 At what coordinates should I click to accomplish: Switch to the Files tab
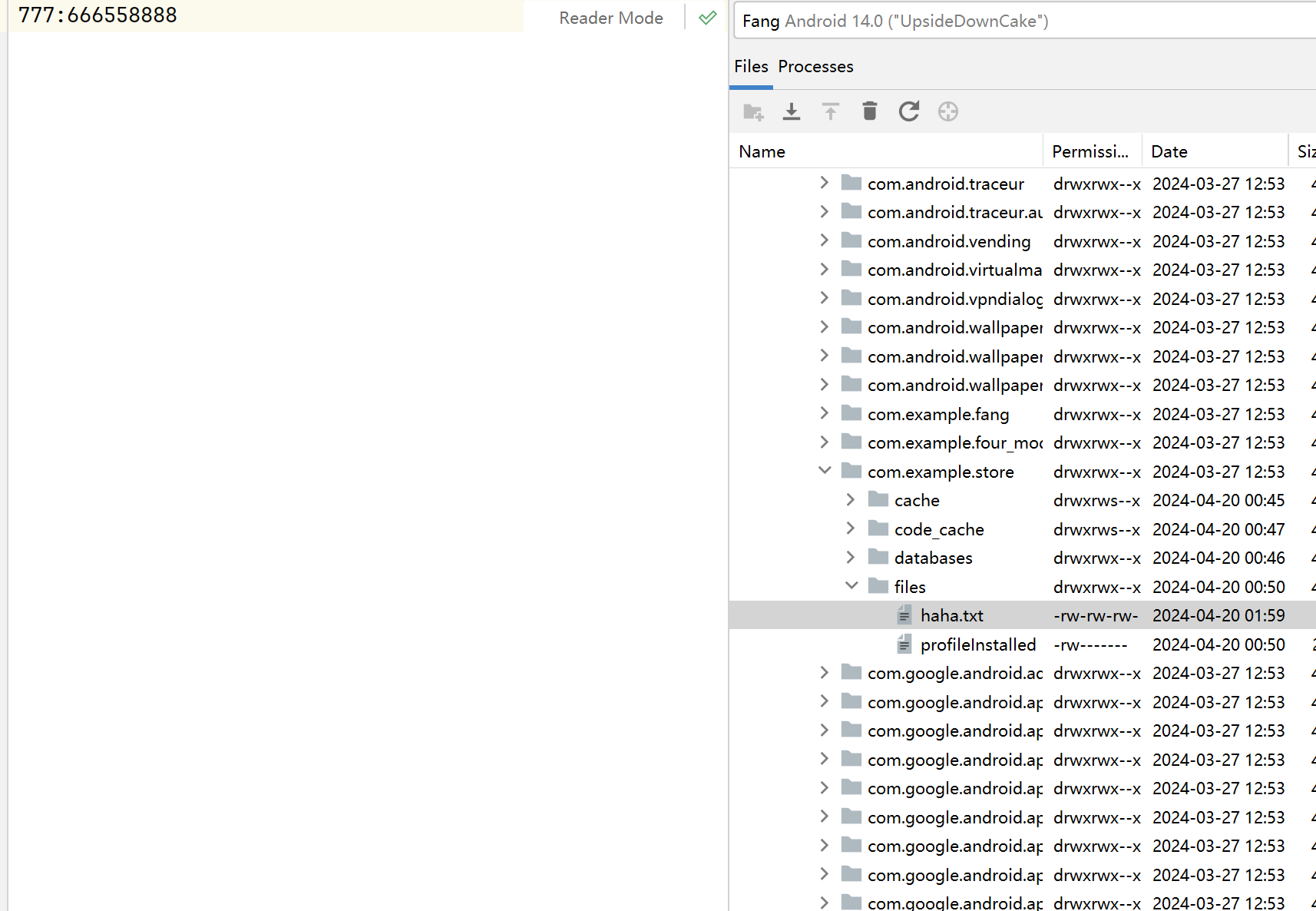(x=751, y=66)
